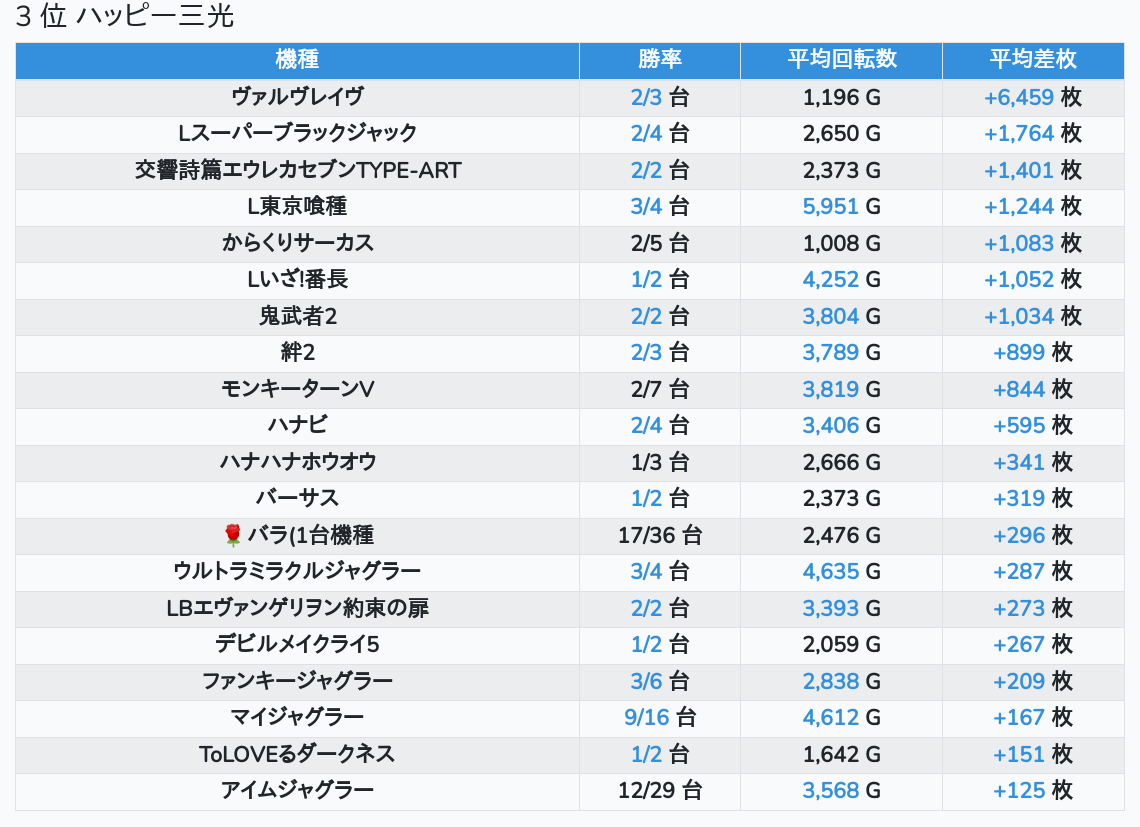Image resolution: width=1140 pixels, height=827 pixels.
Task: Select the ハナハナホウオウ machine name
Action: pos(297,462)
